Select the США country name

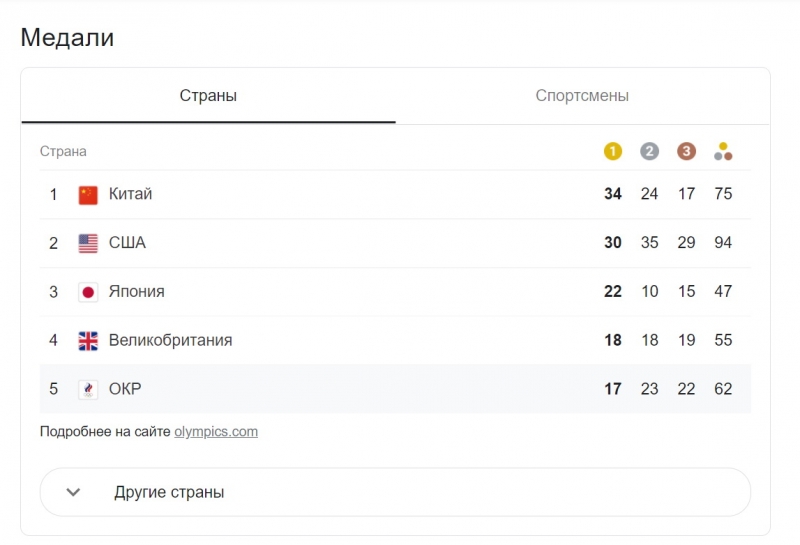[127, 243]
